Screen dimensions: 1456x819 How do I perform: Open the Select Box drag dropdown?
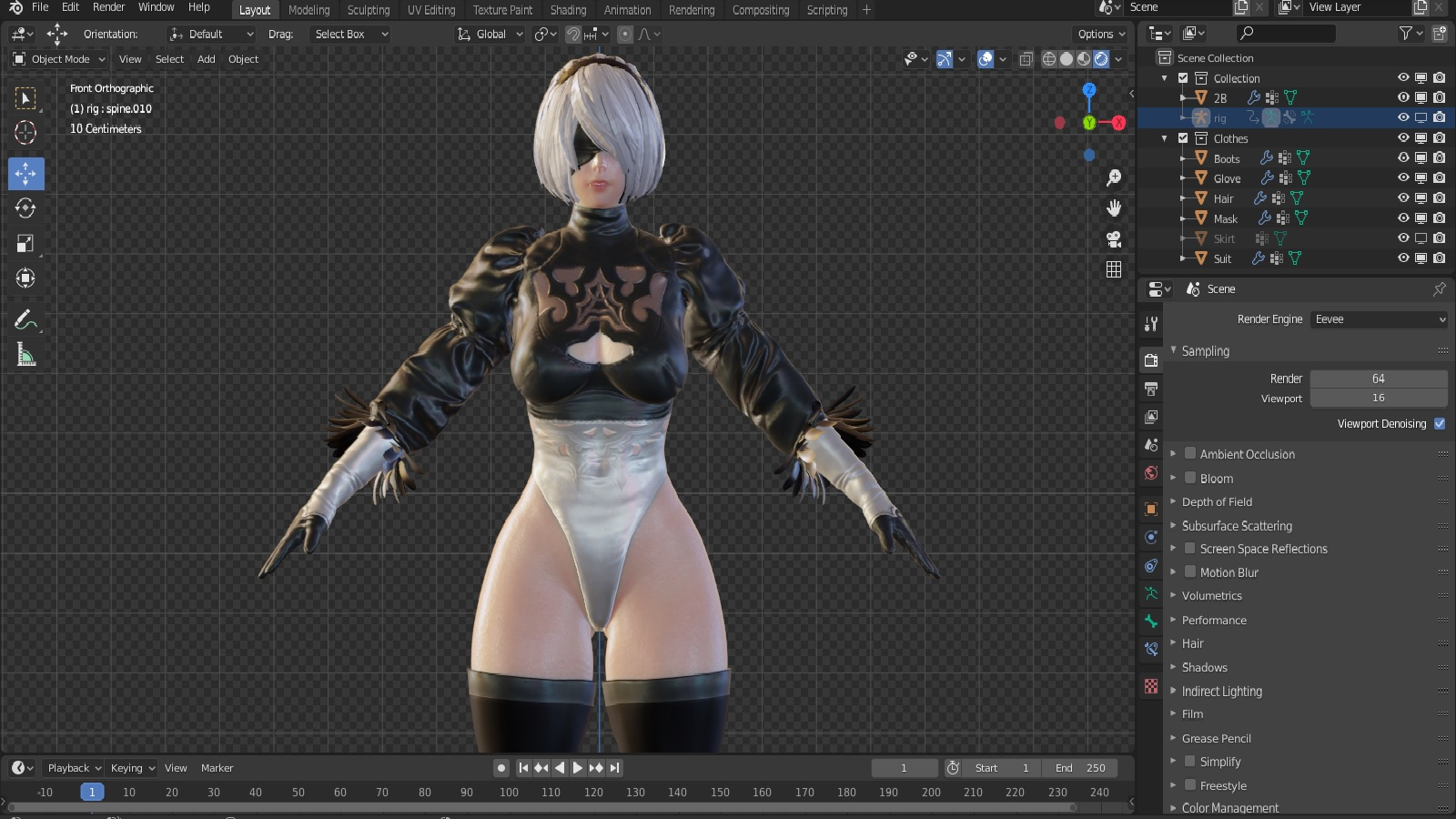[x=350, y=35]
